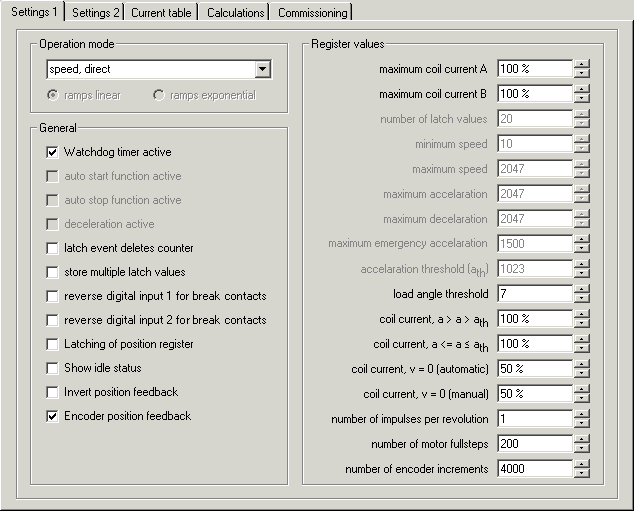Click the coil current a > ath field

point(535,319)
